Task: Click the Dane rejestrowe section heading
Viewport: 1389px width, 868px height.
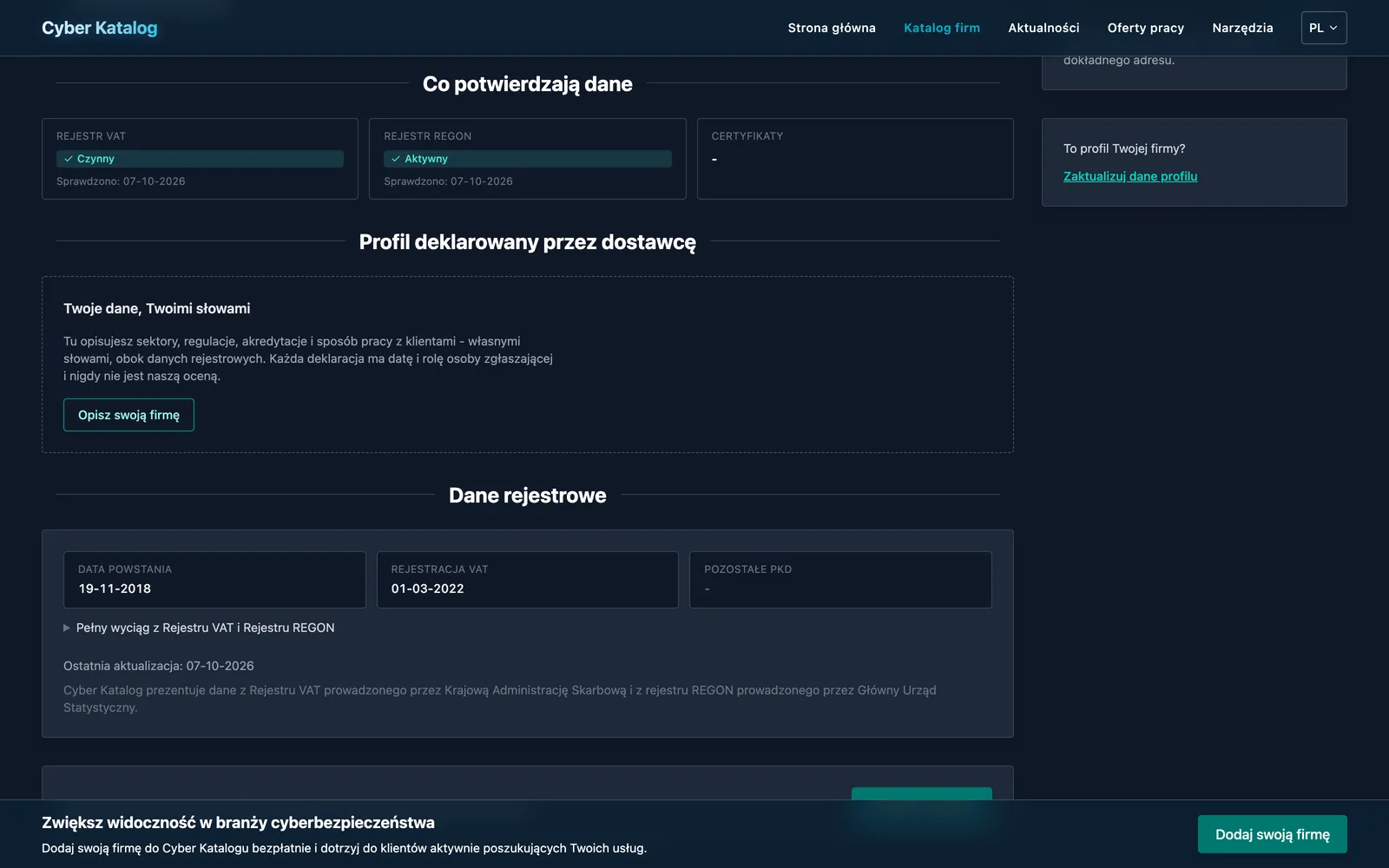Action: pos(528,496)
